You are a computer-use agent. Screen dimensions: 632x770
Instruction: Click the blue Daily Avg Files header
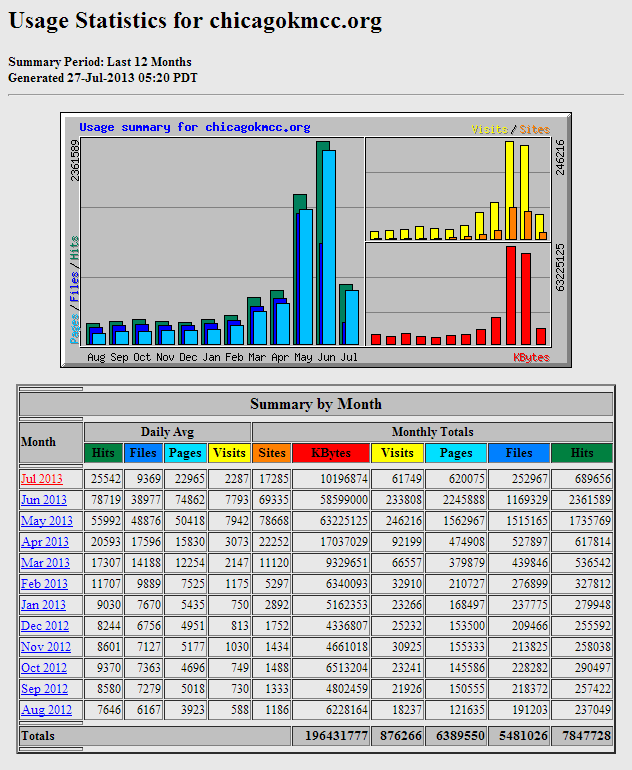[x=143, y=453]
